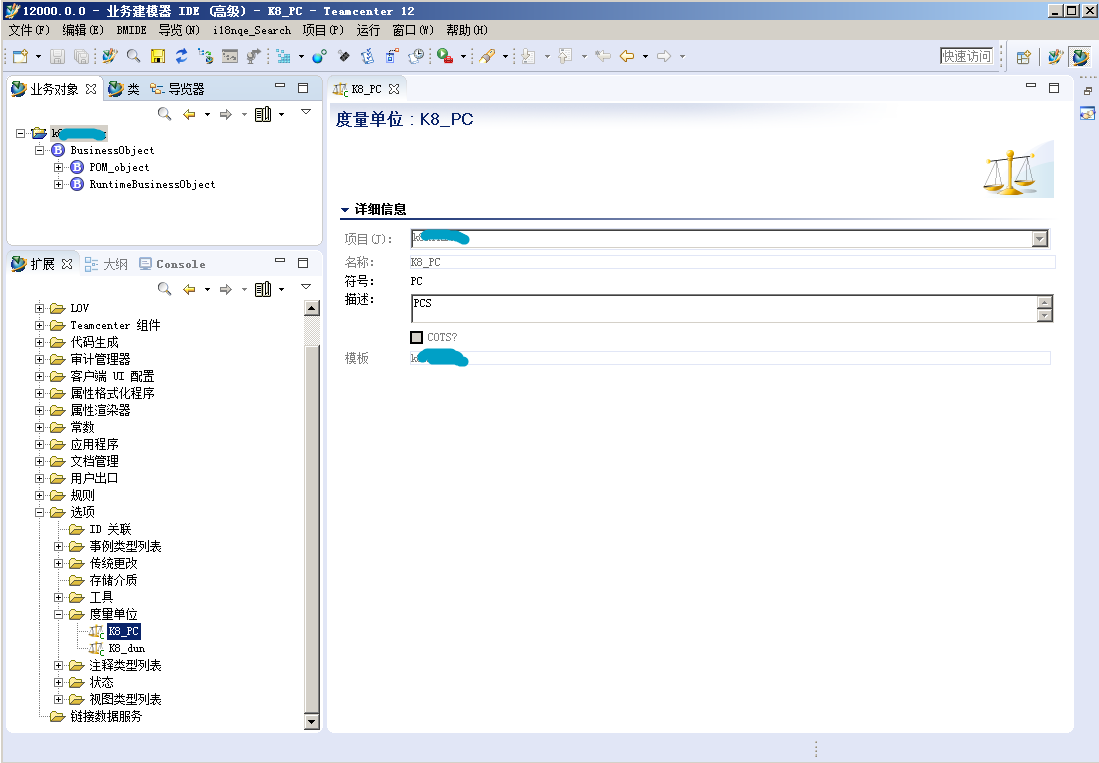Switch to the Console tab
The width and height of the screenshot is (1099, 763).
172,264
